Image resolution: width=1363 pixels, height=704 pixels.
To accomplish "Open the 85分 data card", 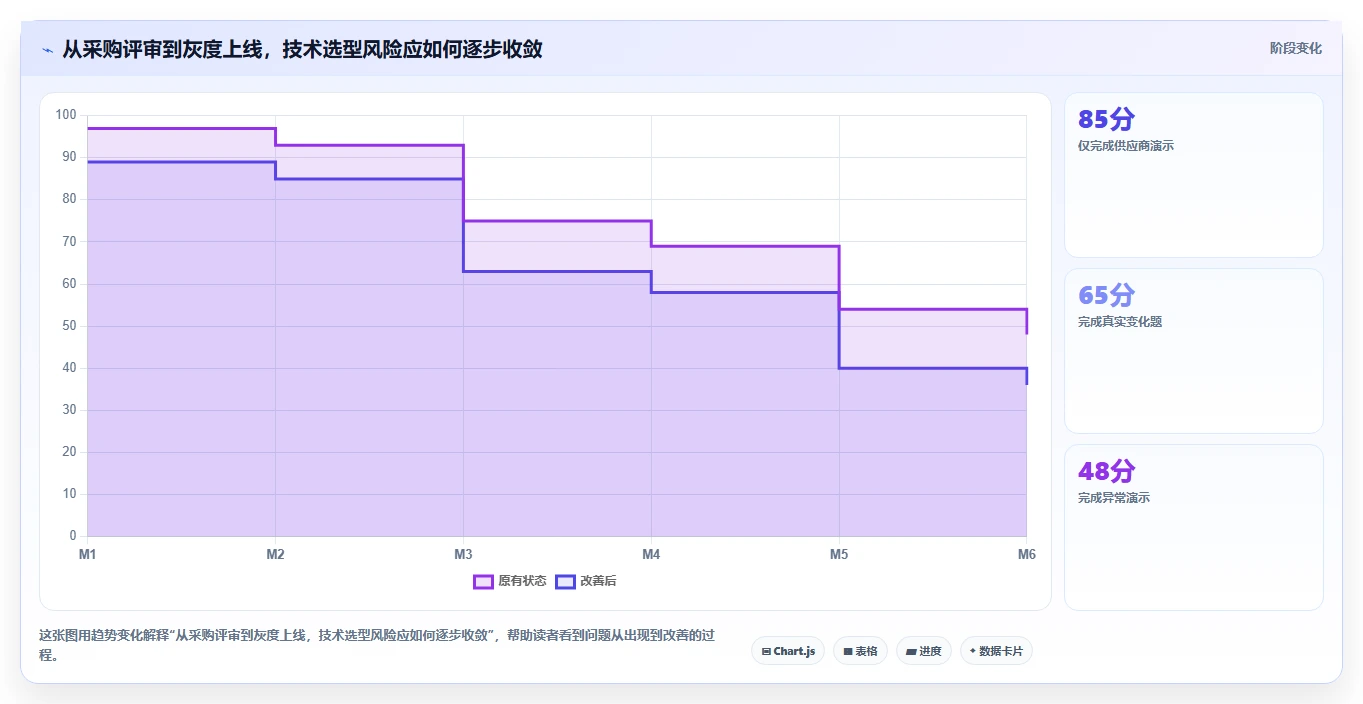I will (x=1194, y=175).
